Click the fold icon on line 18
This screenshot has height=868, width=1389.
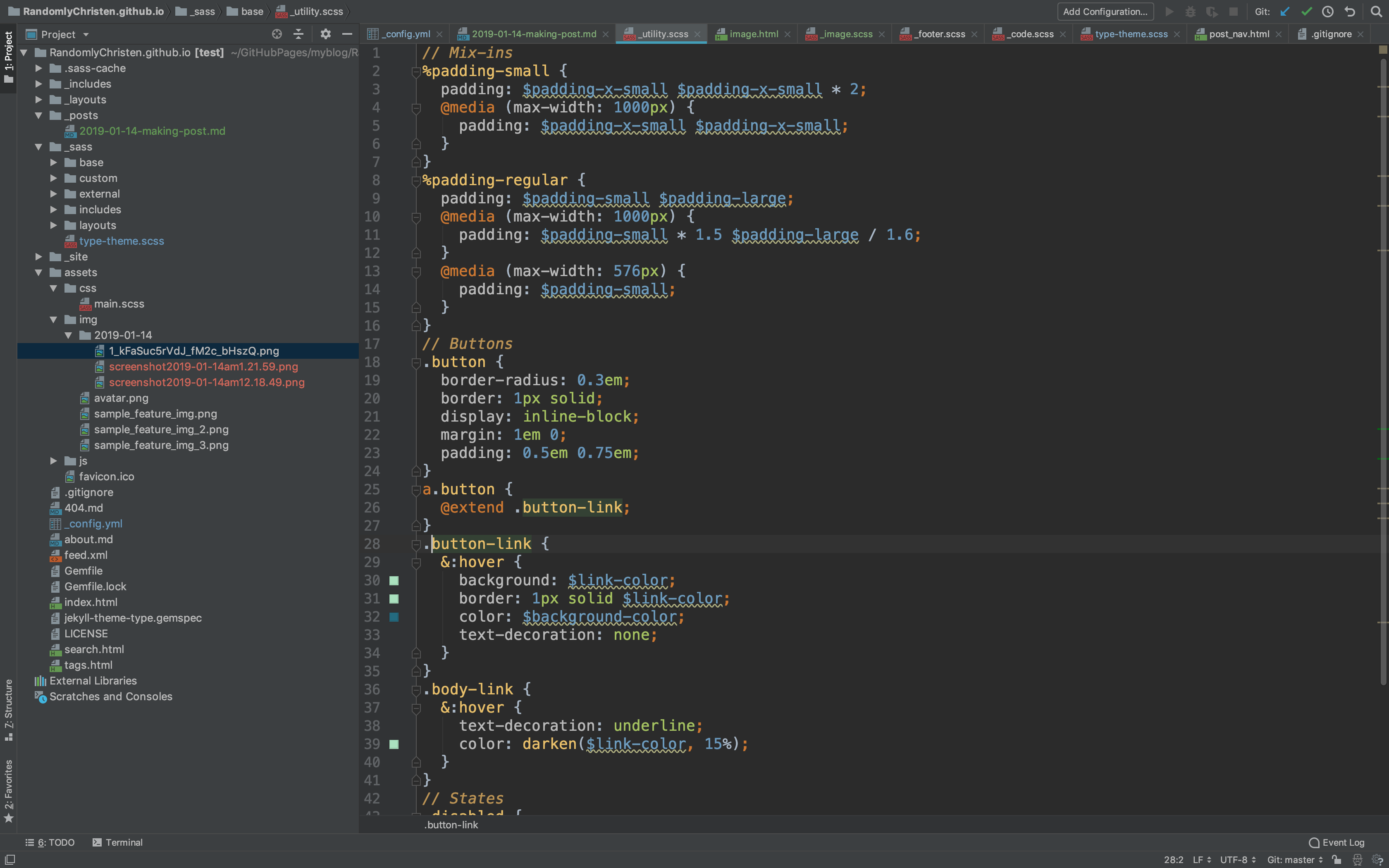(416, 362)
